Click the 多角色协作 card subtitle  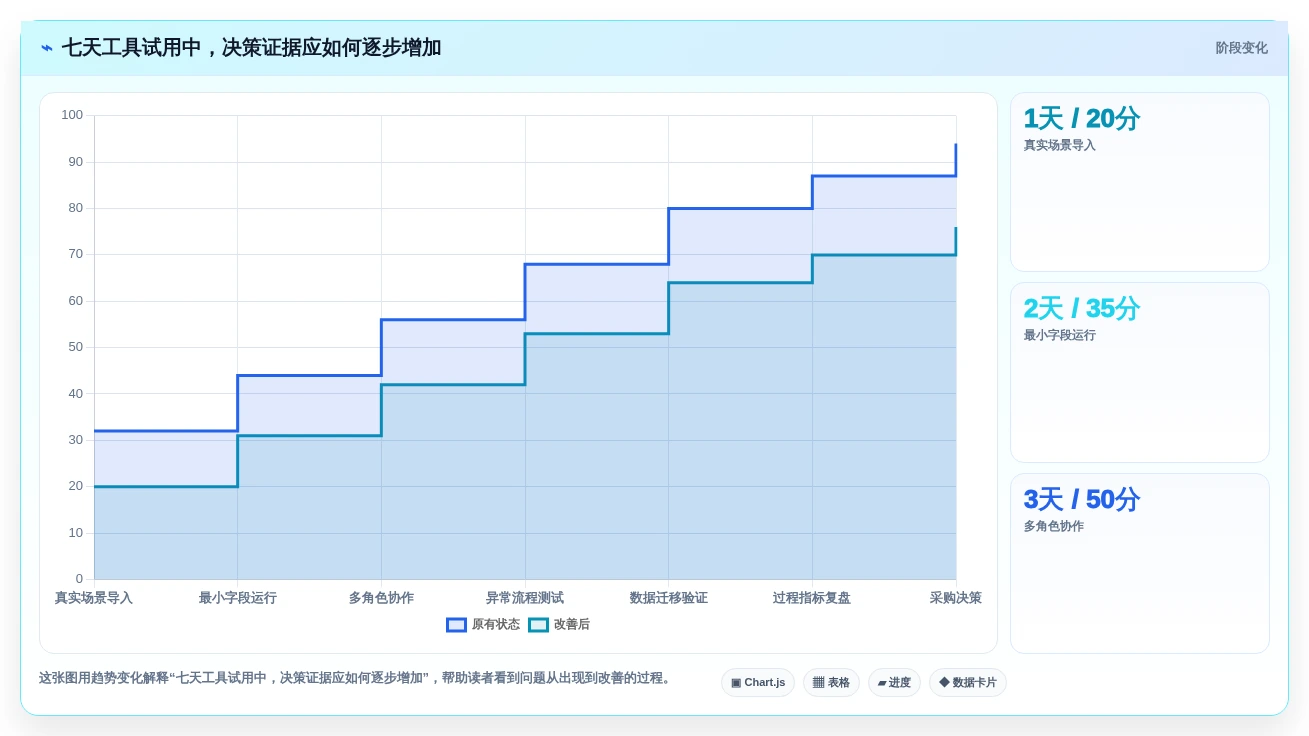(1053, 526)
